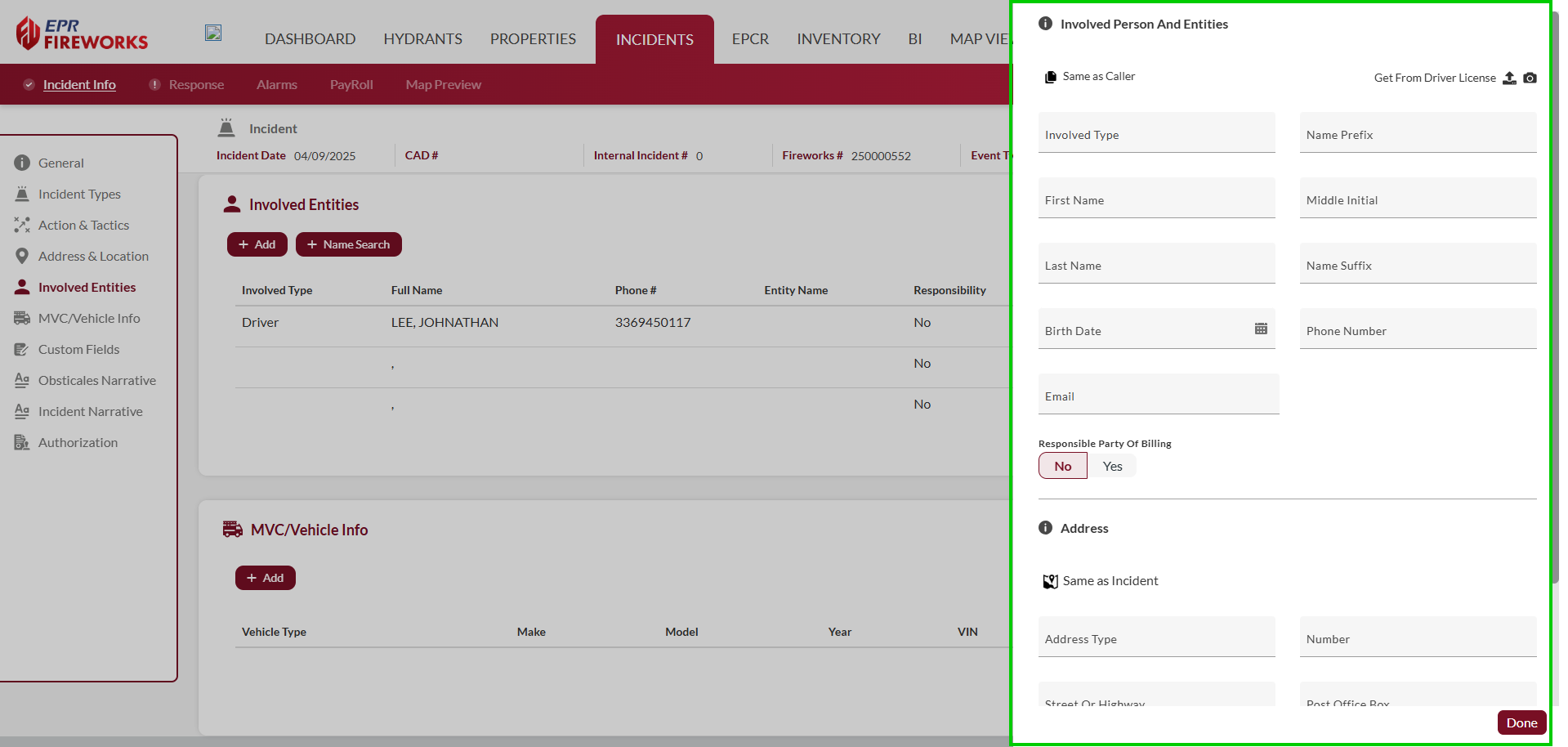Image resolution: width=1568 pixels, height=747 pixels.
Task: Click the Involved Person info icon
Action: pos(1045,24)
